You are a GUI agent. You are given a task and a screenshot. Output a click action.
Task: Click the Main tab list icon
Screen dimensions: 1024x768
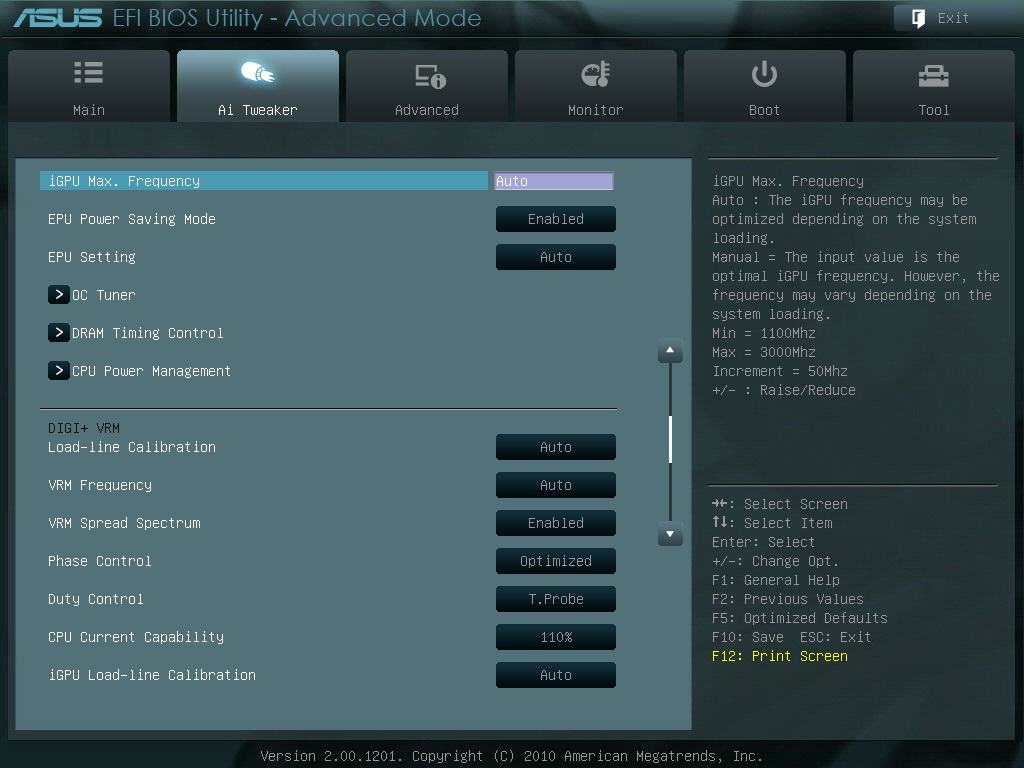click(x=89, y=72)
